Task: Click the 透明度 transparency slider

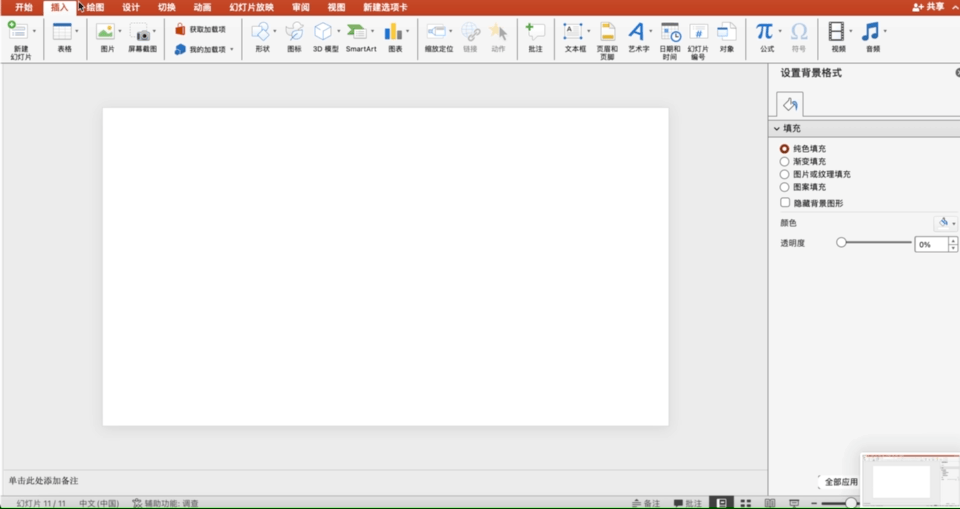Action: [x=876, y=243]
